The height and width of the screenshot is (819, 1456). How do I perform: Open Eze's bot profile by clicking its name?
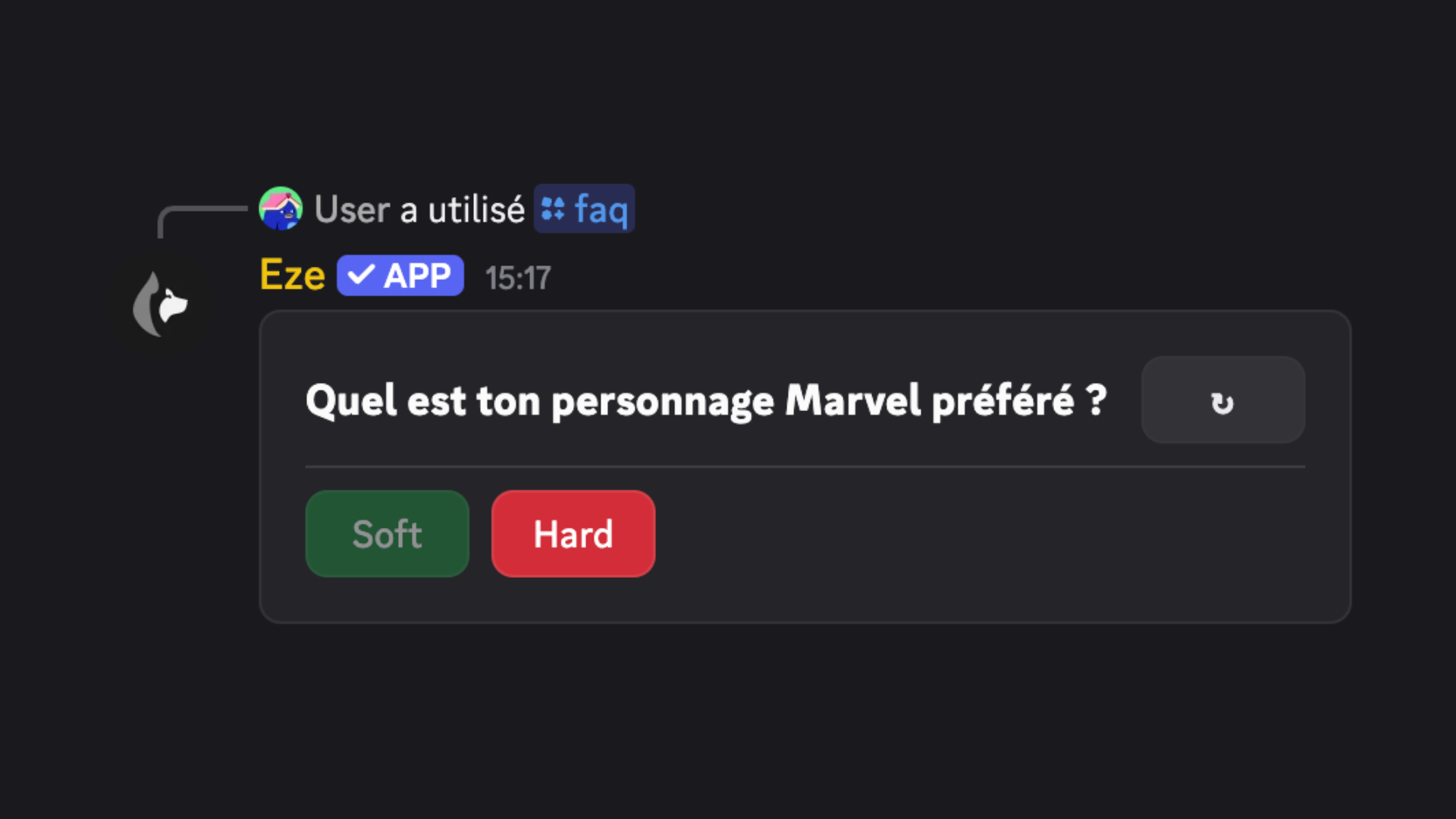[x=292, y=275]
